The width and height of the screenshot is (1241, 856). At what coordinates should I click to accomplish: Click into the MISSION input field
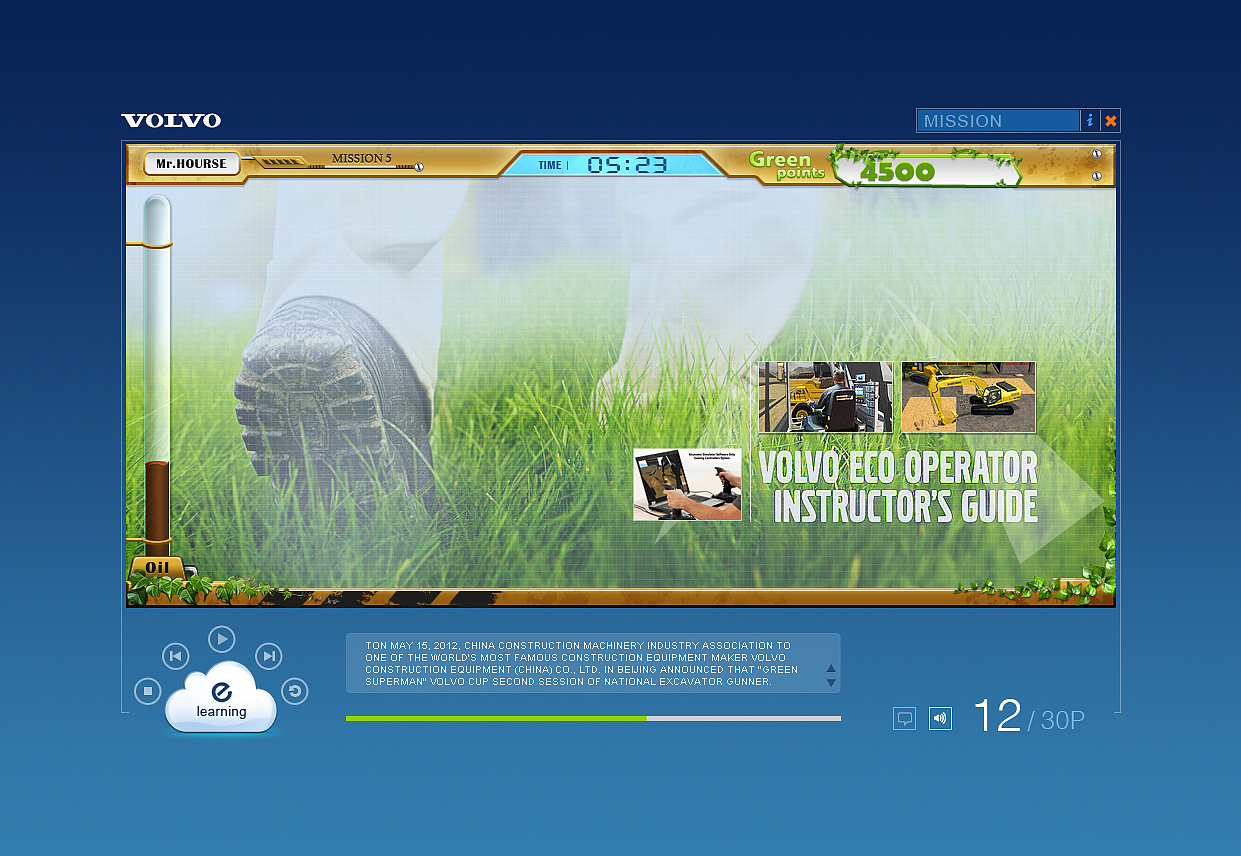click(998, 121)
